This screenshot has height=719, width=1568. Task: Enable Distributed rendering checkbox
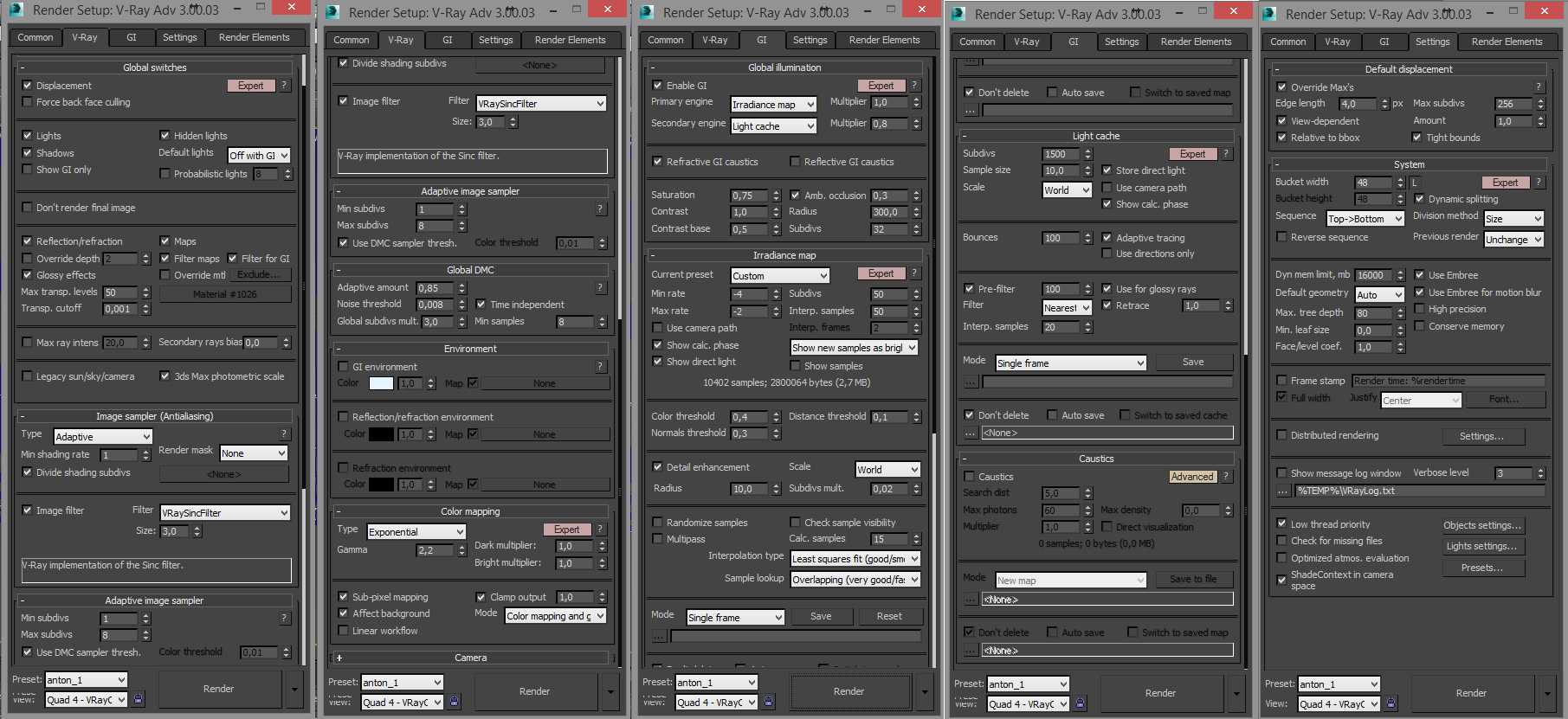1282,435
